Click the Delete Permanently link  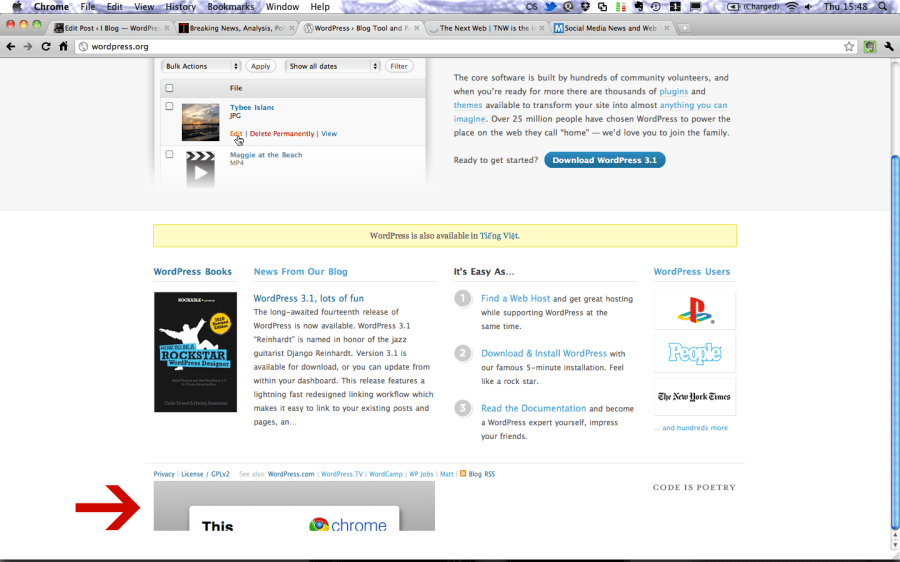tap(282, 134)
